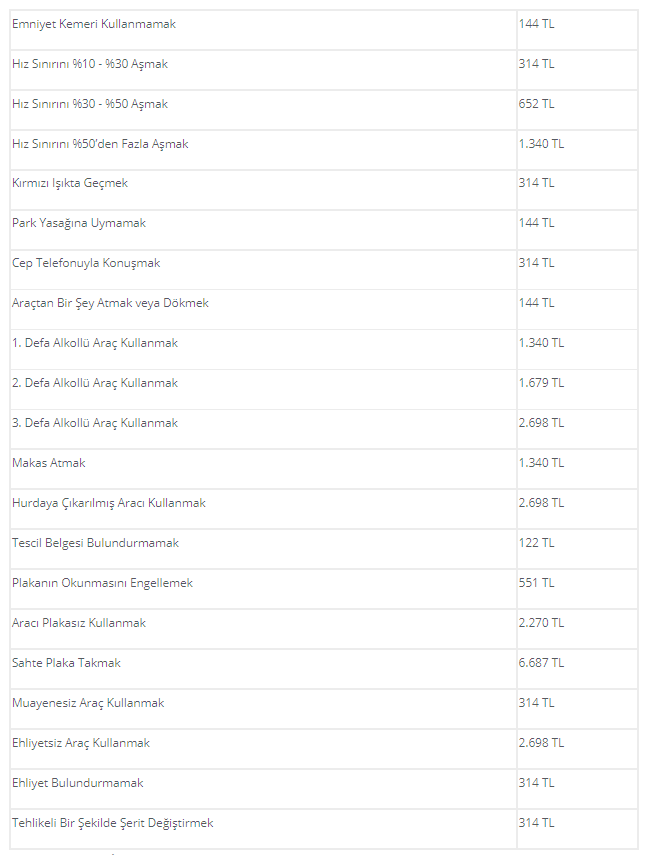Click the 2.270 TL fine value

click(541, 623)
